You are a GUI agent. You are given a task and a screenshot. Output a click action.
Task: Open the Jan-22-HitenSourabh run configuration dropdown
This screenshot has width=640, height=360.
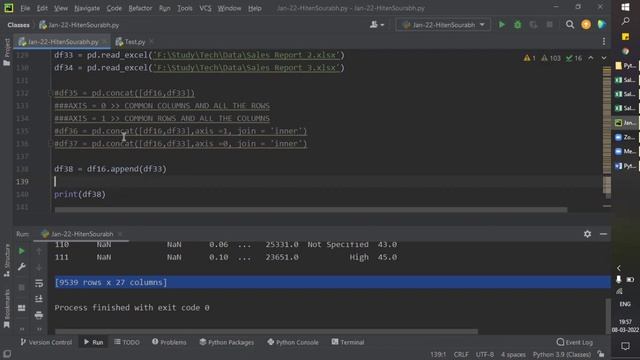[443, 25]
